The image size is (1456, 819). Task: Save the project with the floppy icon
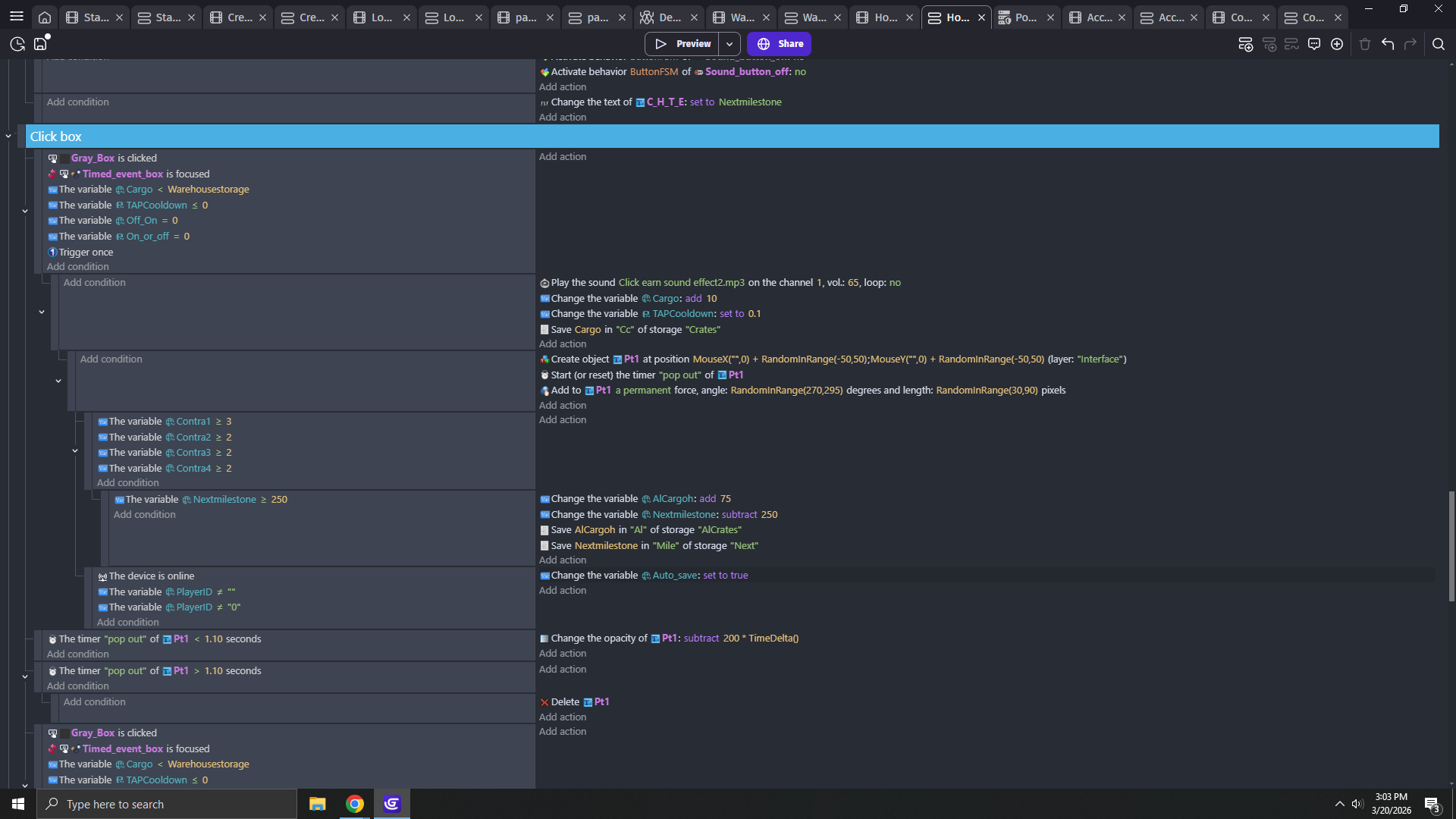point(41,44)
